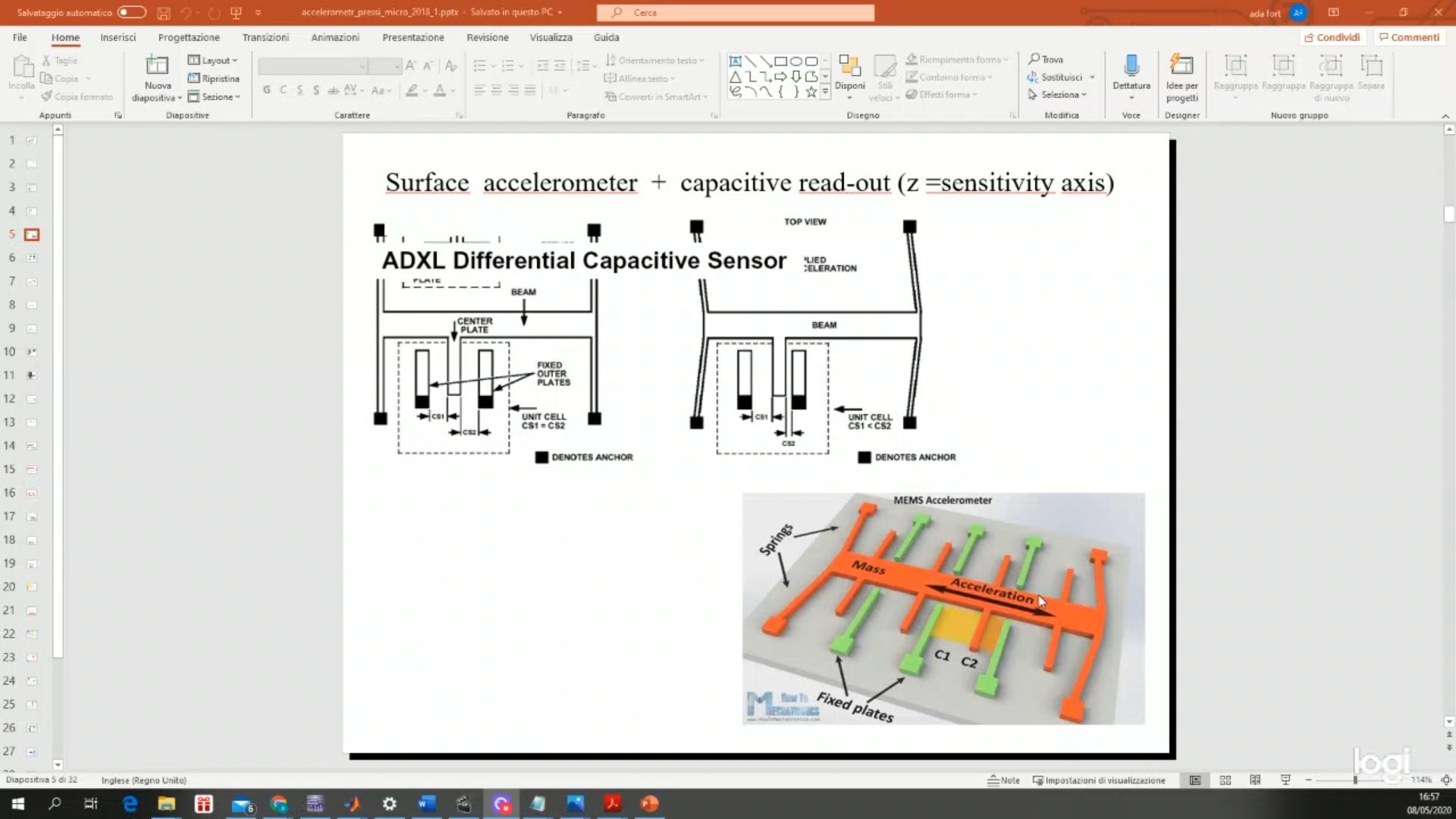Toggle the Note pane button

coord(1003,780)
